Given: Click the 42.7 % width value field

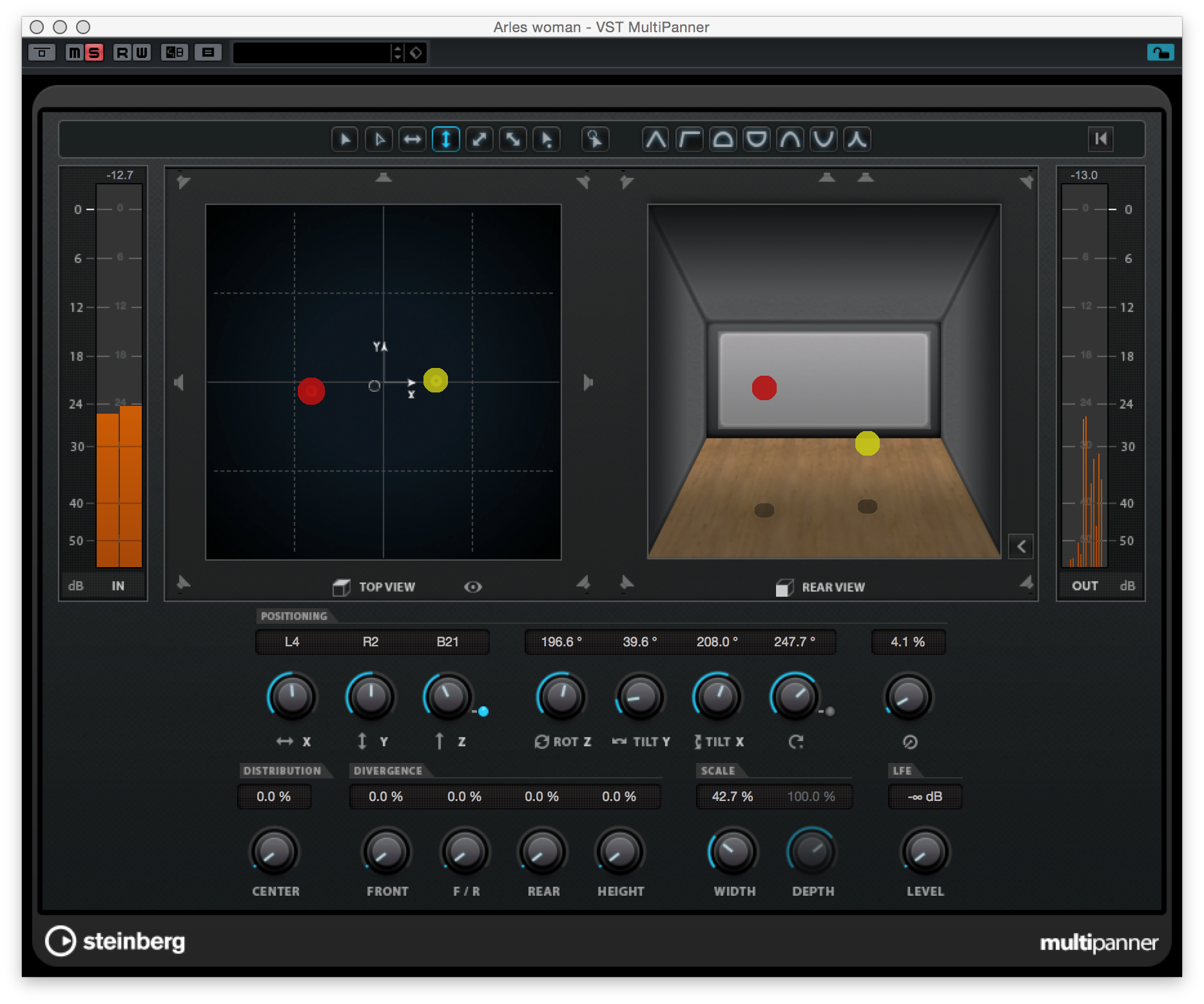Looking at the screenshot, I should coord(733,796).
